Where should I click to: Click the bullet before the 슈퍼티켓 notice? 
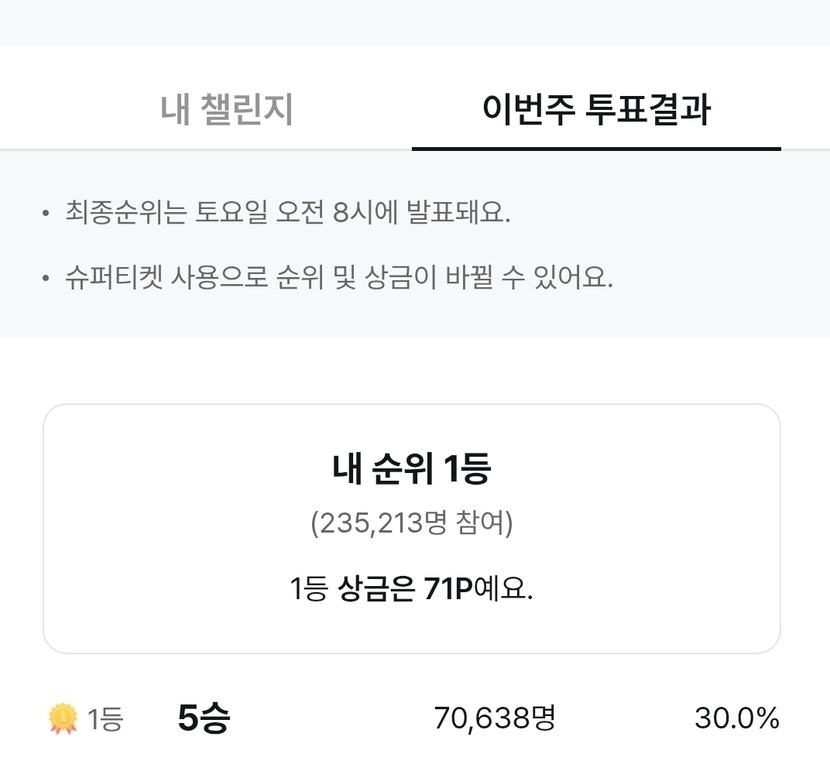click(46, 278)
